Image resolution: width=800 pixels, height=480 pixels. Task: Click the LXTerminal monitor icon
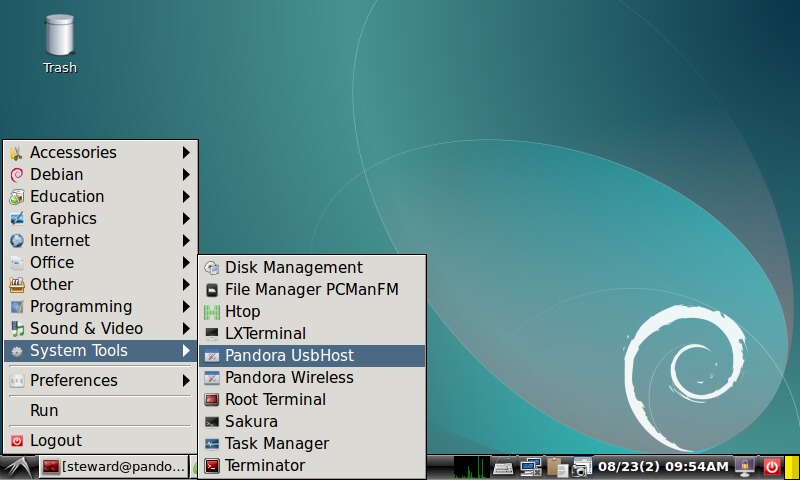(212, 334)
